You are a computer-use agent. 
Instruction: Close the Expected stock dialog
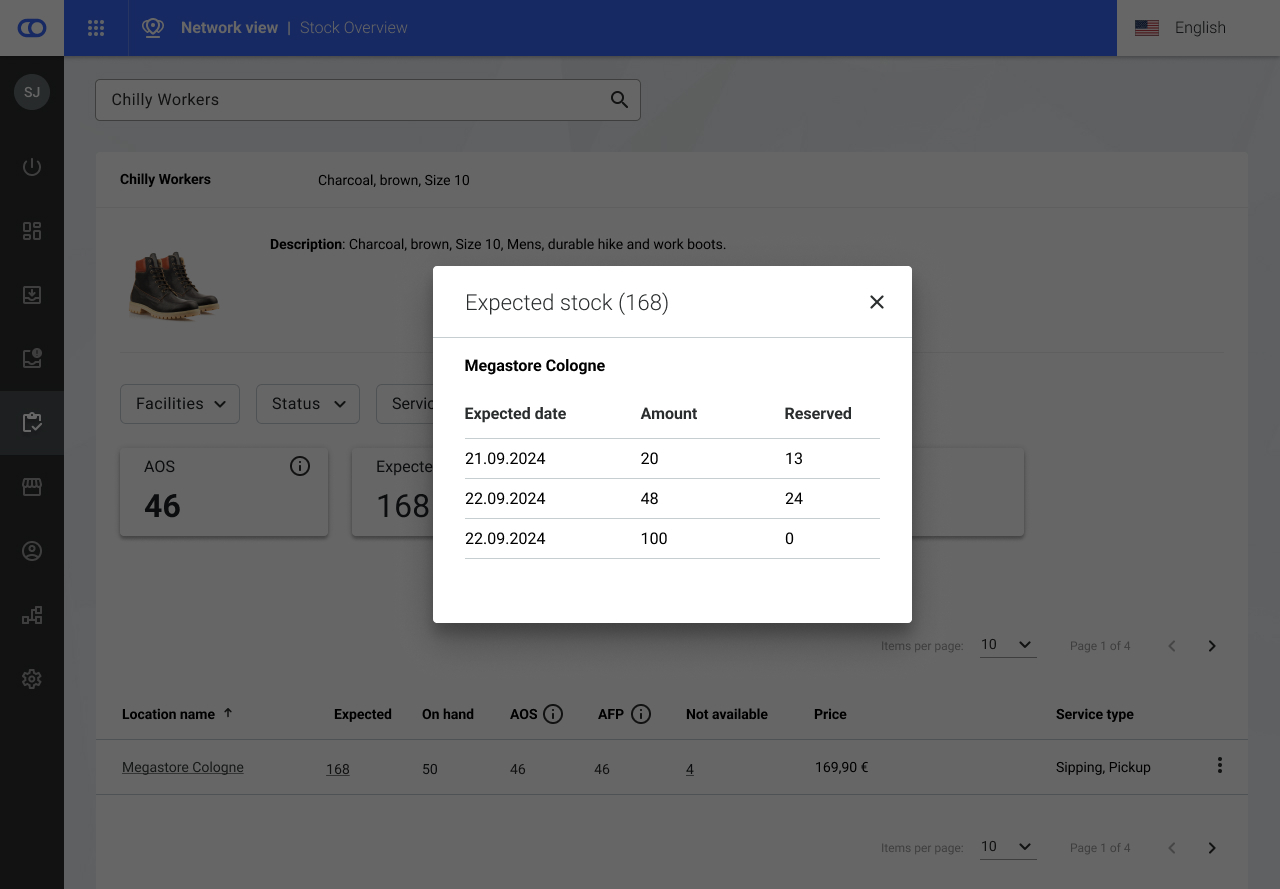tap(877, 302)
